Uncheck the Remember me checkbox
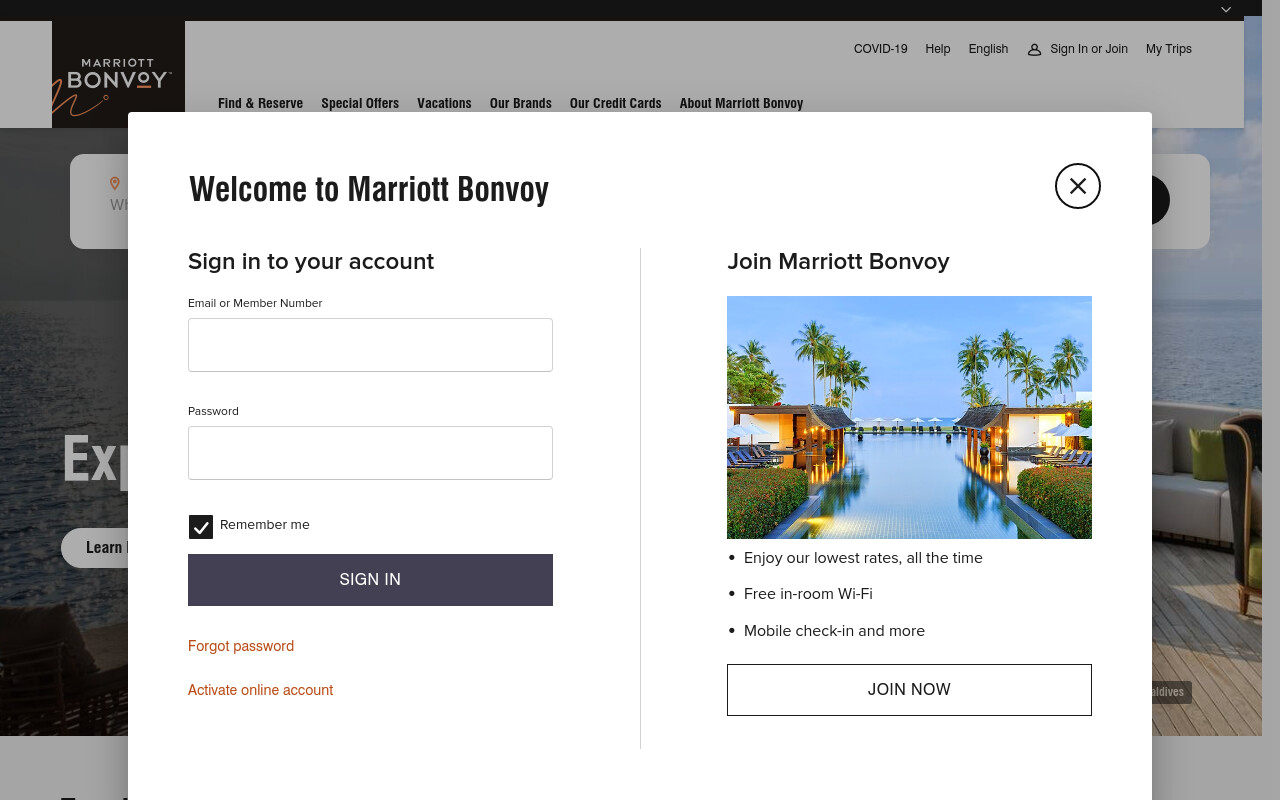The image size is (1280, 800). (x=201, y=527)
